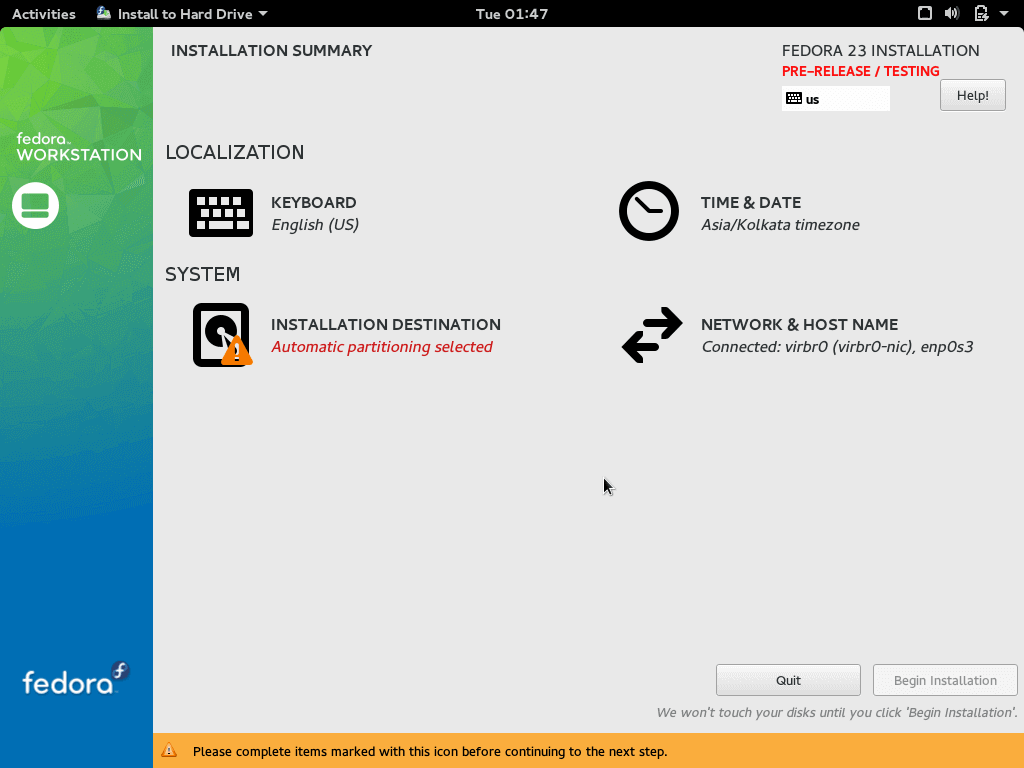1024x768 pixels.
Task: Open the Keyboard layout settings icon
Action: [221, 213]
